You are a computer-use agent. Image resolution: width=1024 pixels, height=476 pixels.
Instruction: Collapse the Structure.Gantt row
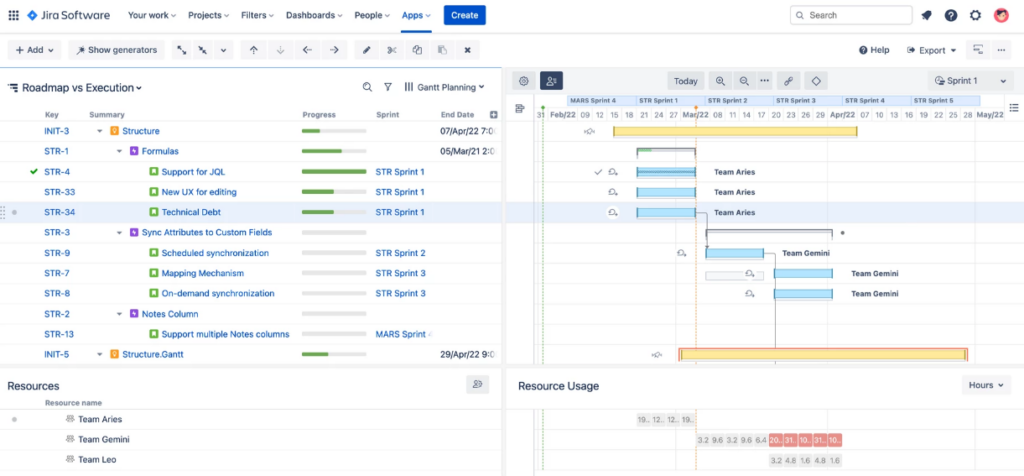[x=100, y=355]
